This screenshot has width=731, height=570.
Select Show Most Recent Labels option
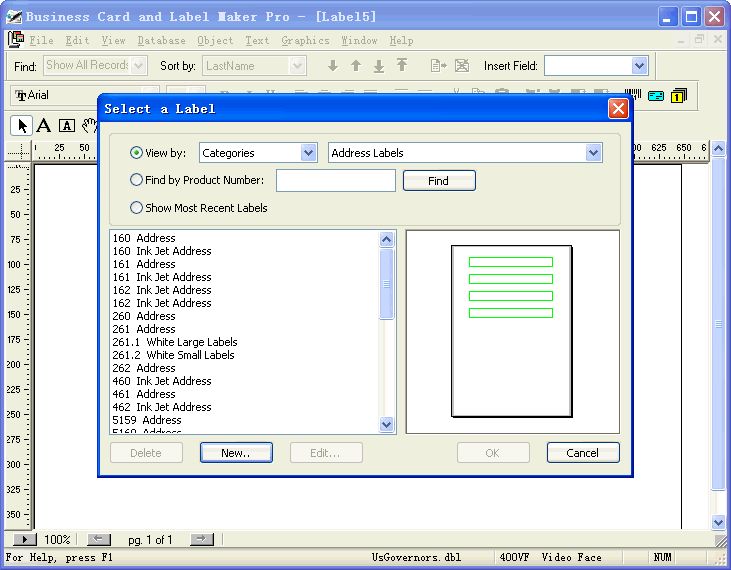pyautogui.click(x=136, y=207)
